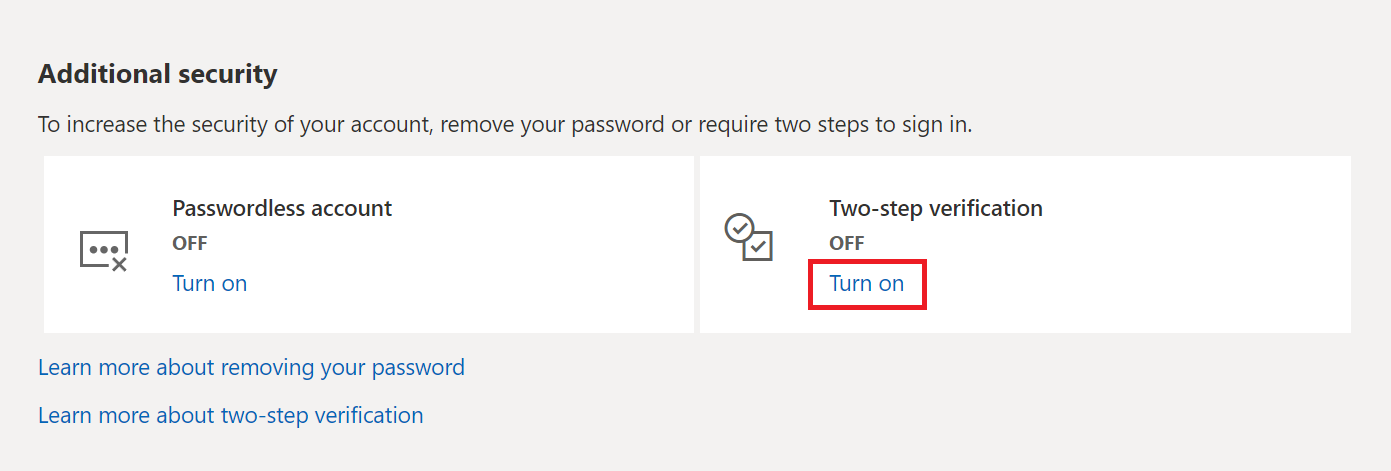The width and height of the screenshot is (1391, 471).
Task: Click the Passwordless account title text
Action: [x=282, y=208]
